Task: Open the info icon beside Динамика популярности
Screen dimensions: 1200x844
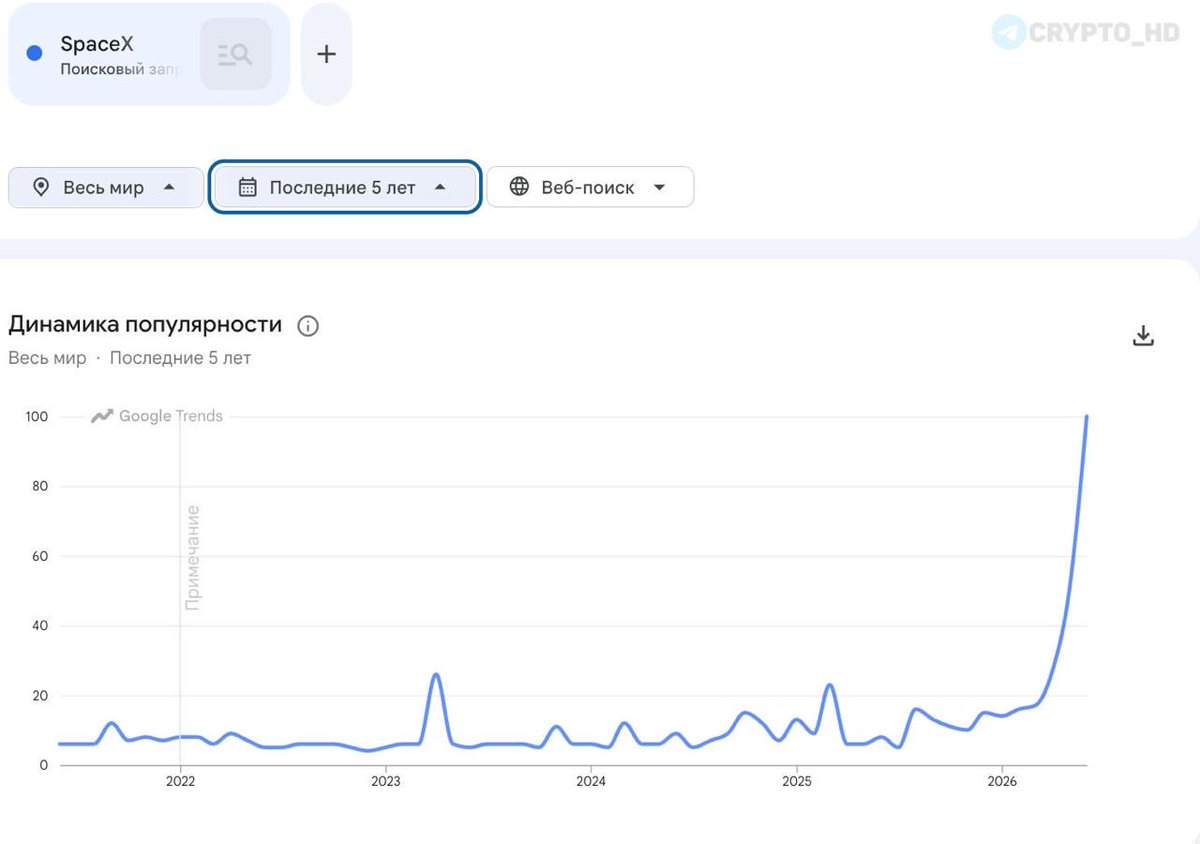Action: 308,326
